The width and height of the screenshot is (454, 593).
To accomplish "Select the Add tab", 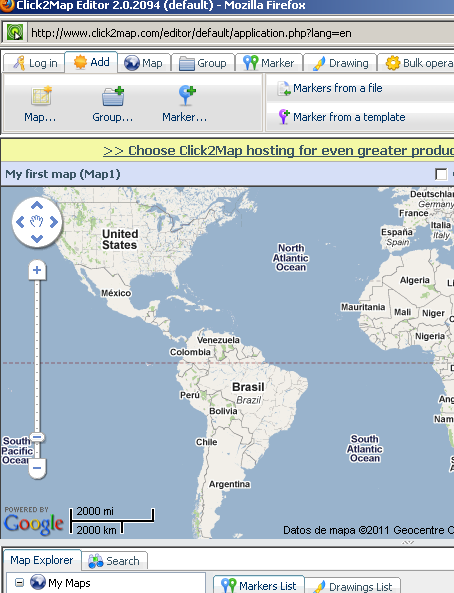I will pos(91,62).
